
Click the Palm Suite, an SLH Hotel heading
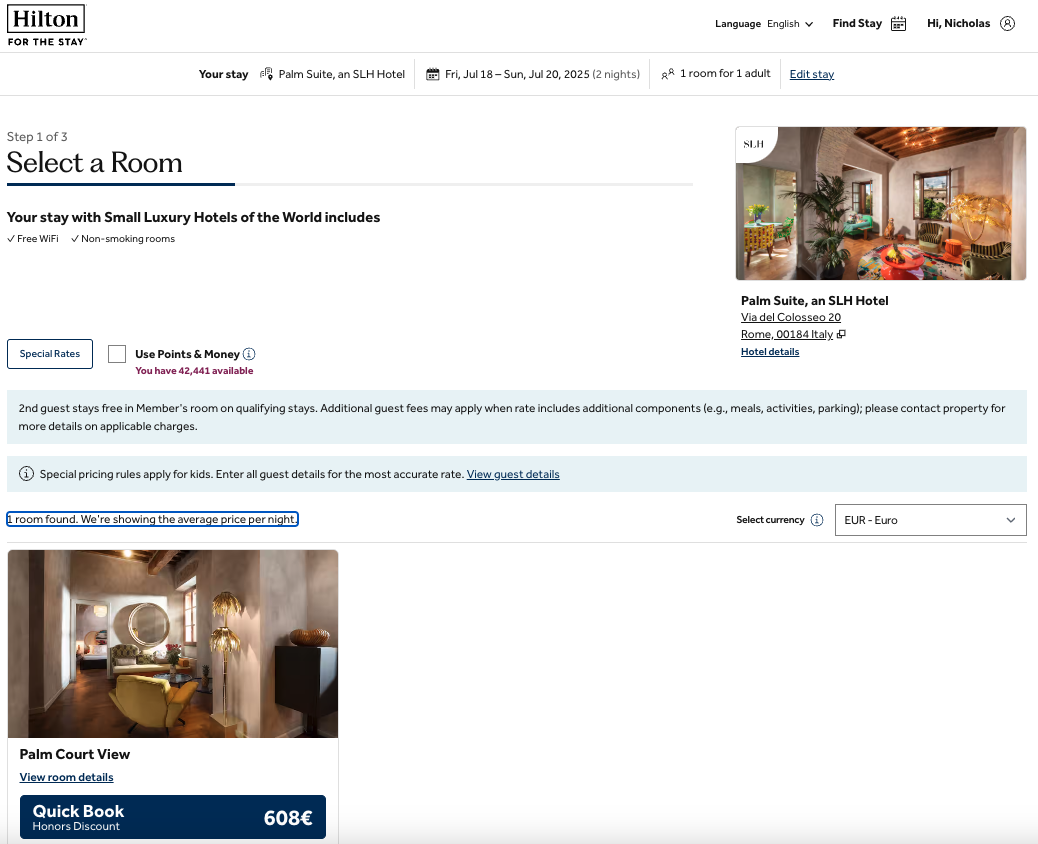coord(814,301)
